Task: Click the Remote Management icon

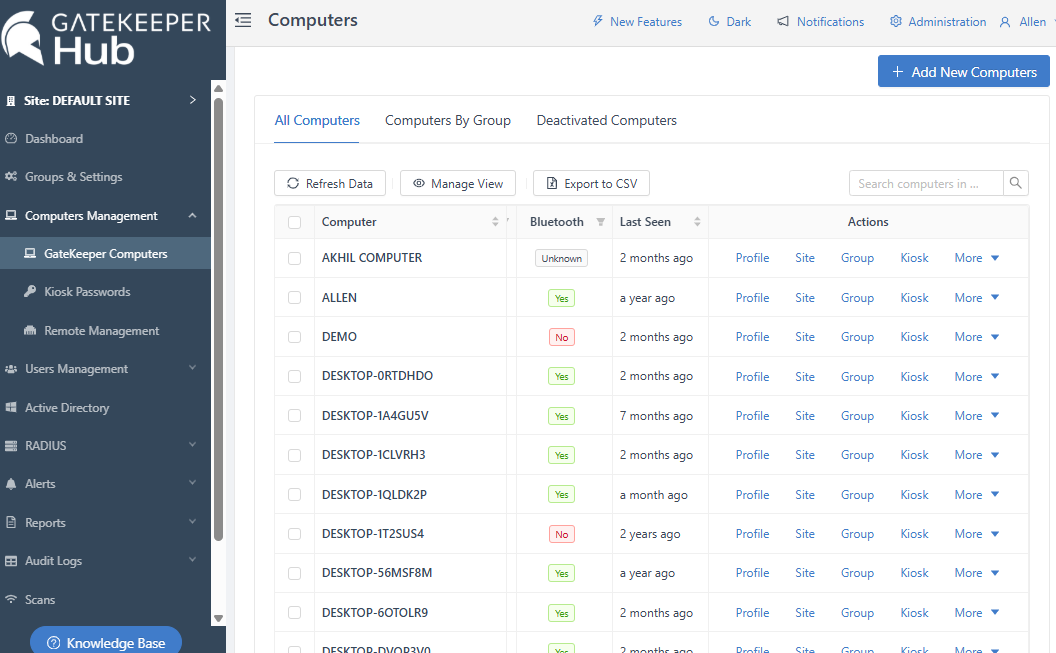Action: pos(30,331)
